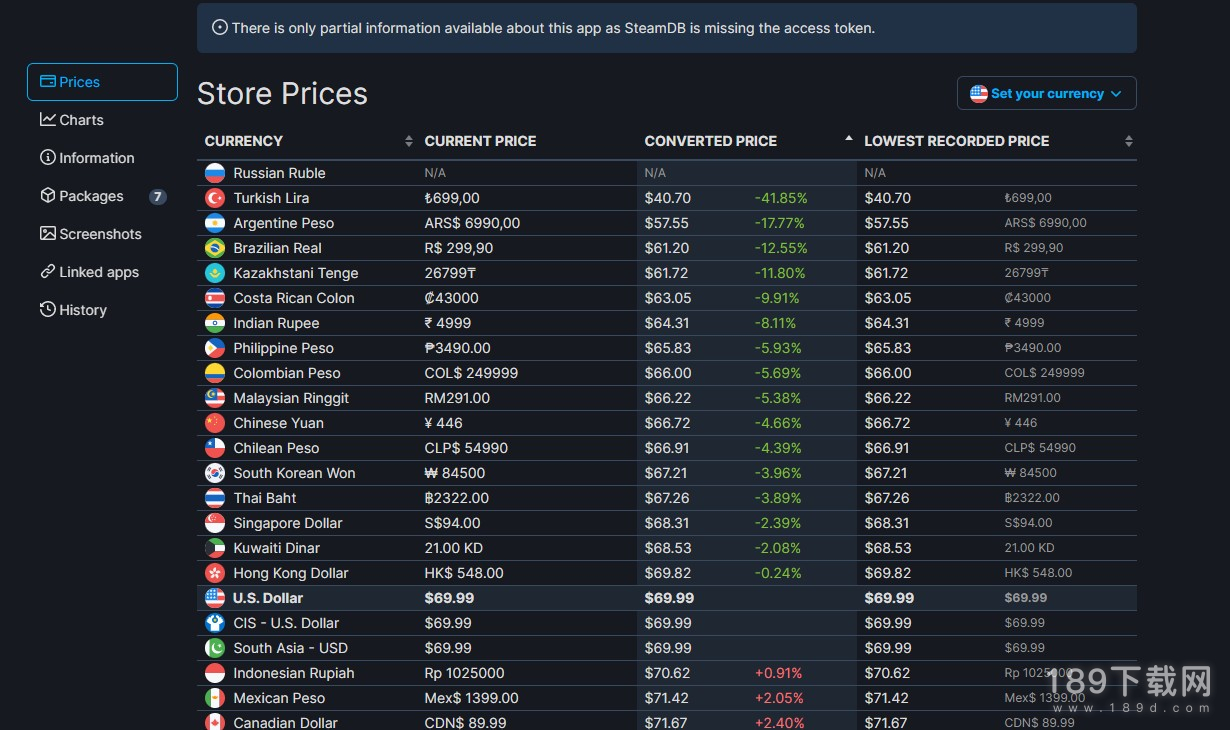1230x730 pixels.
Task: Sort table by Currency column arrows
Action: click(x=408, y=141)
